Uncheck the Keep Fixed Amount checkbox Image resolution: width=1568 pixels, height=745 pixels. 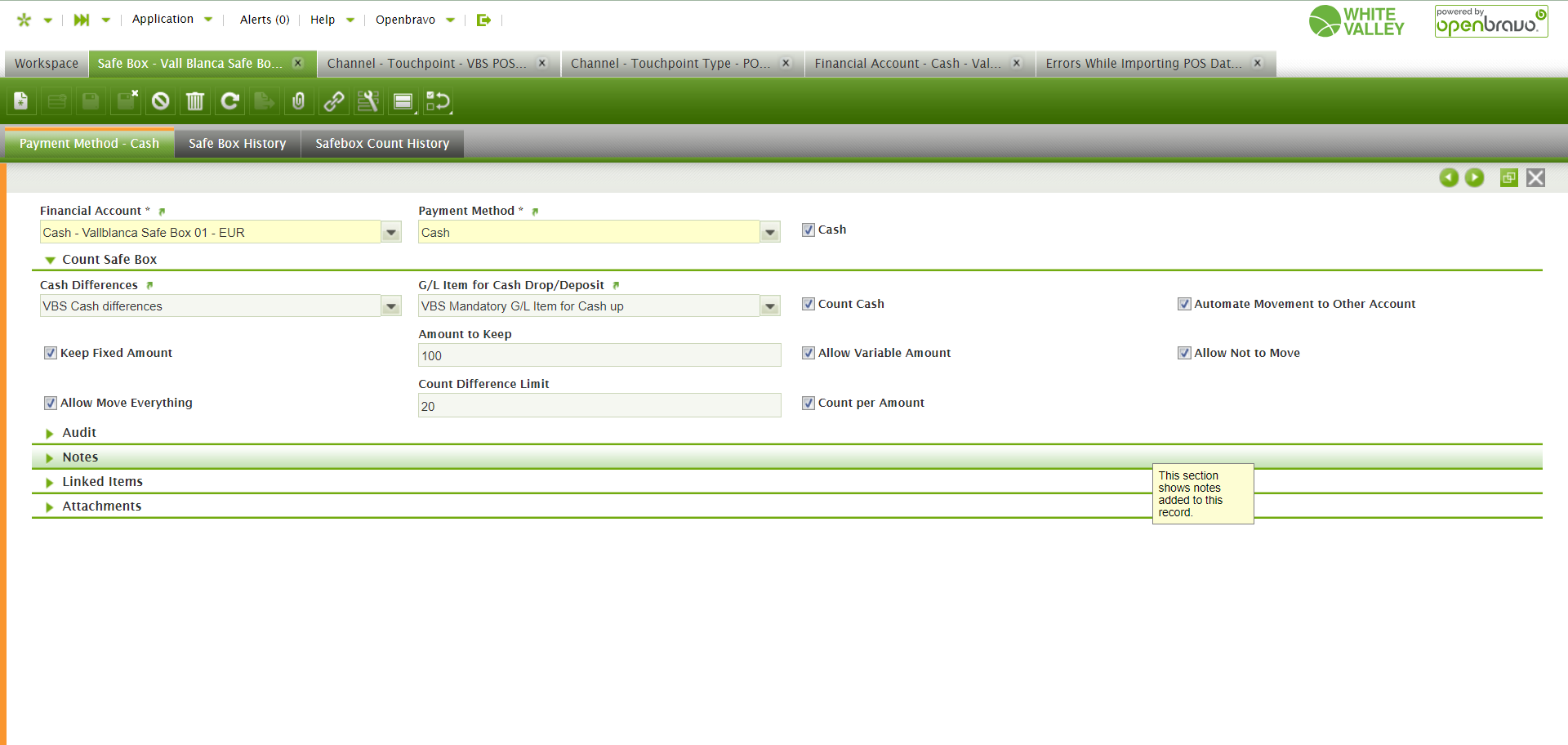click(51, 353)
